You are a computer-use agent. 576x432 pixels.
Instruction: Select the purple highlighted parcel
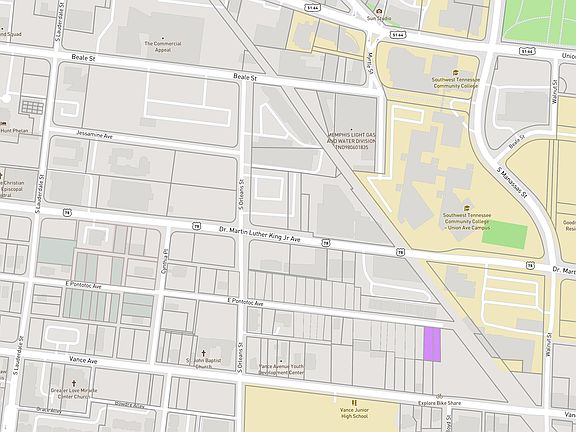pyautogui.click(x=432, y=344)
